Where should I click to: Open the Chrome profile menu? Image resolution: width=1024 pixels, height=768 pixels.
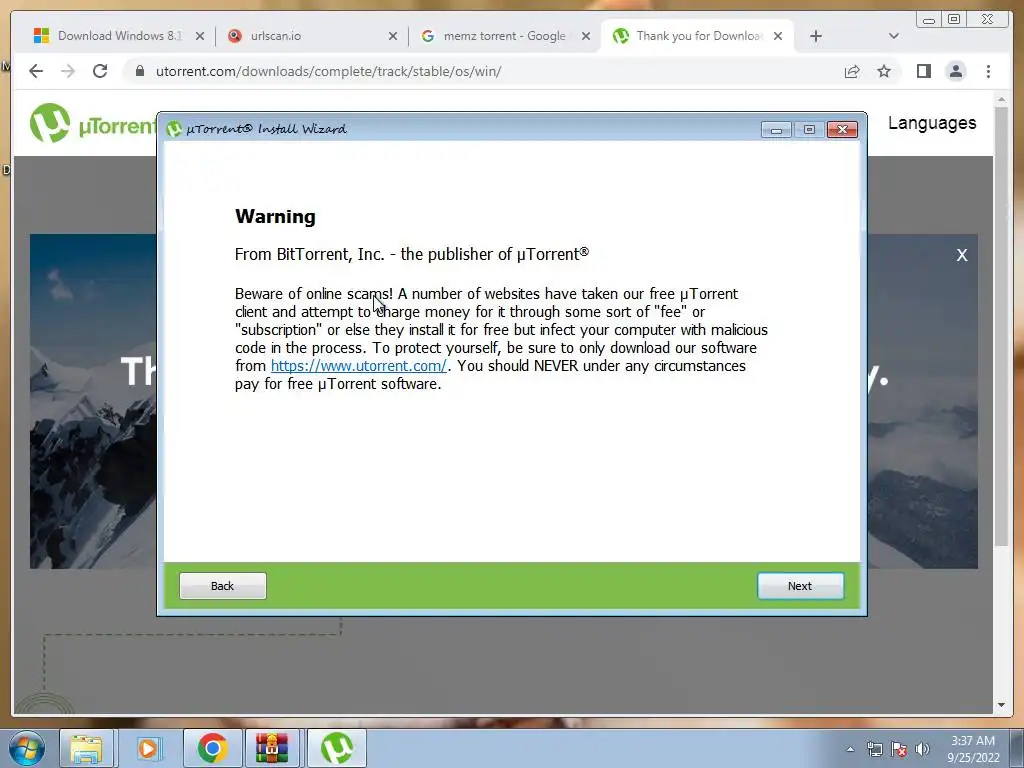955,71
